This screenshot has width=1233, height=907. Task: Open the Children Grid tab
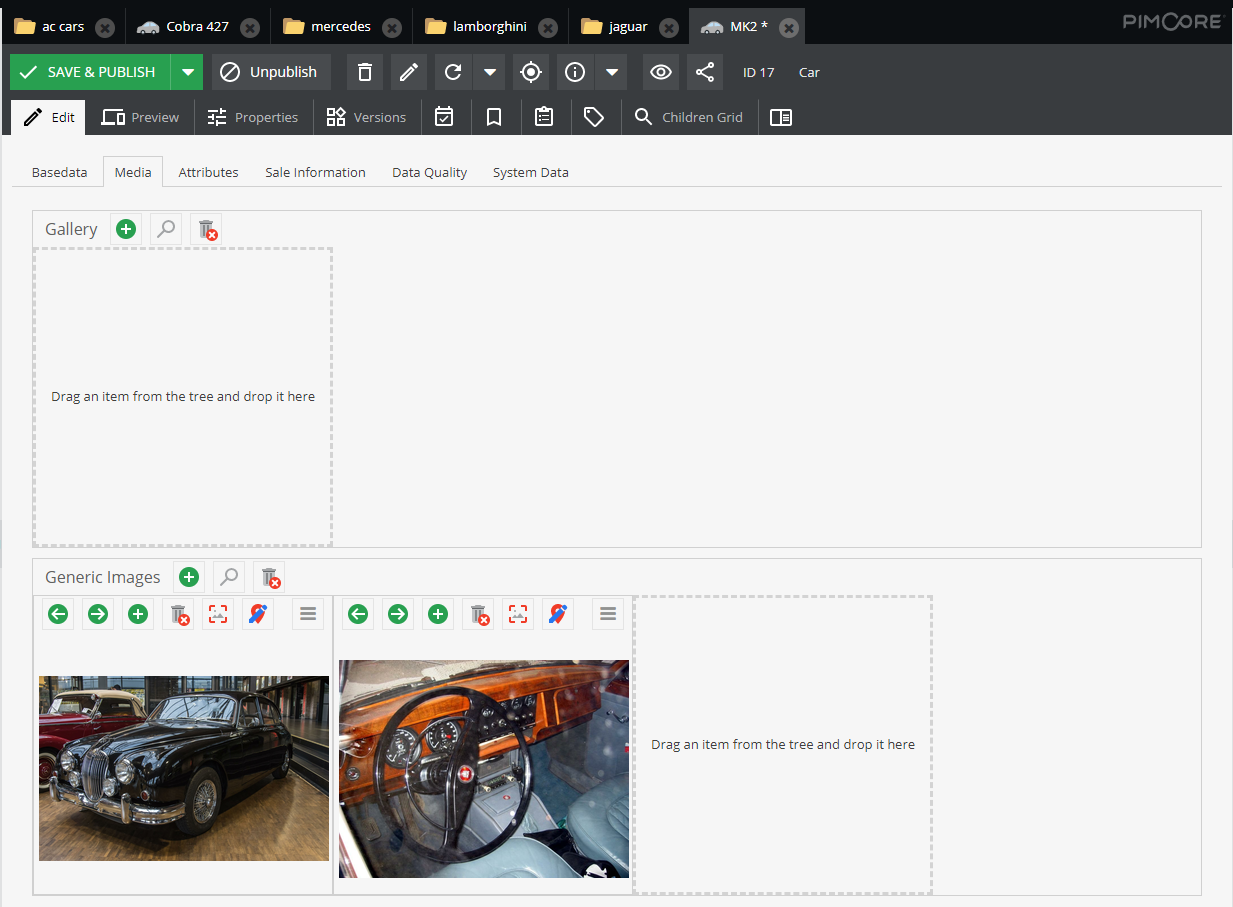pyautogui.click(x=689, y=117)
